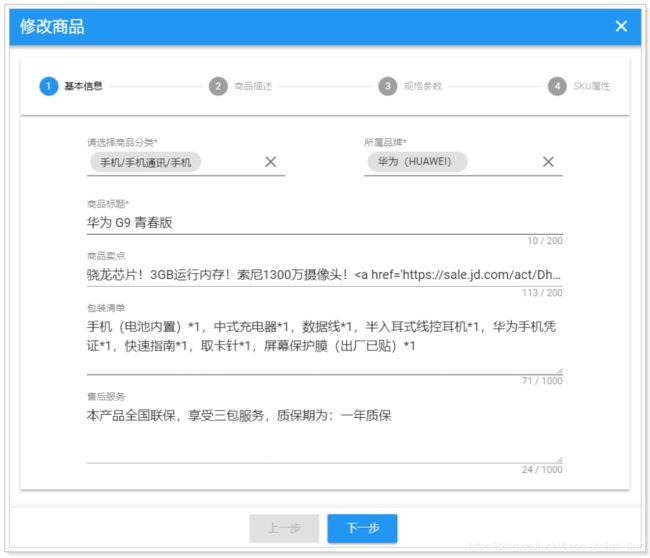The image size is (650, 558).
Task: Edit the 包装清单 textarea
Action: pyautogui.click(x=325, y=345)
